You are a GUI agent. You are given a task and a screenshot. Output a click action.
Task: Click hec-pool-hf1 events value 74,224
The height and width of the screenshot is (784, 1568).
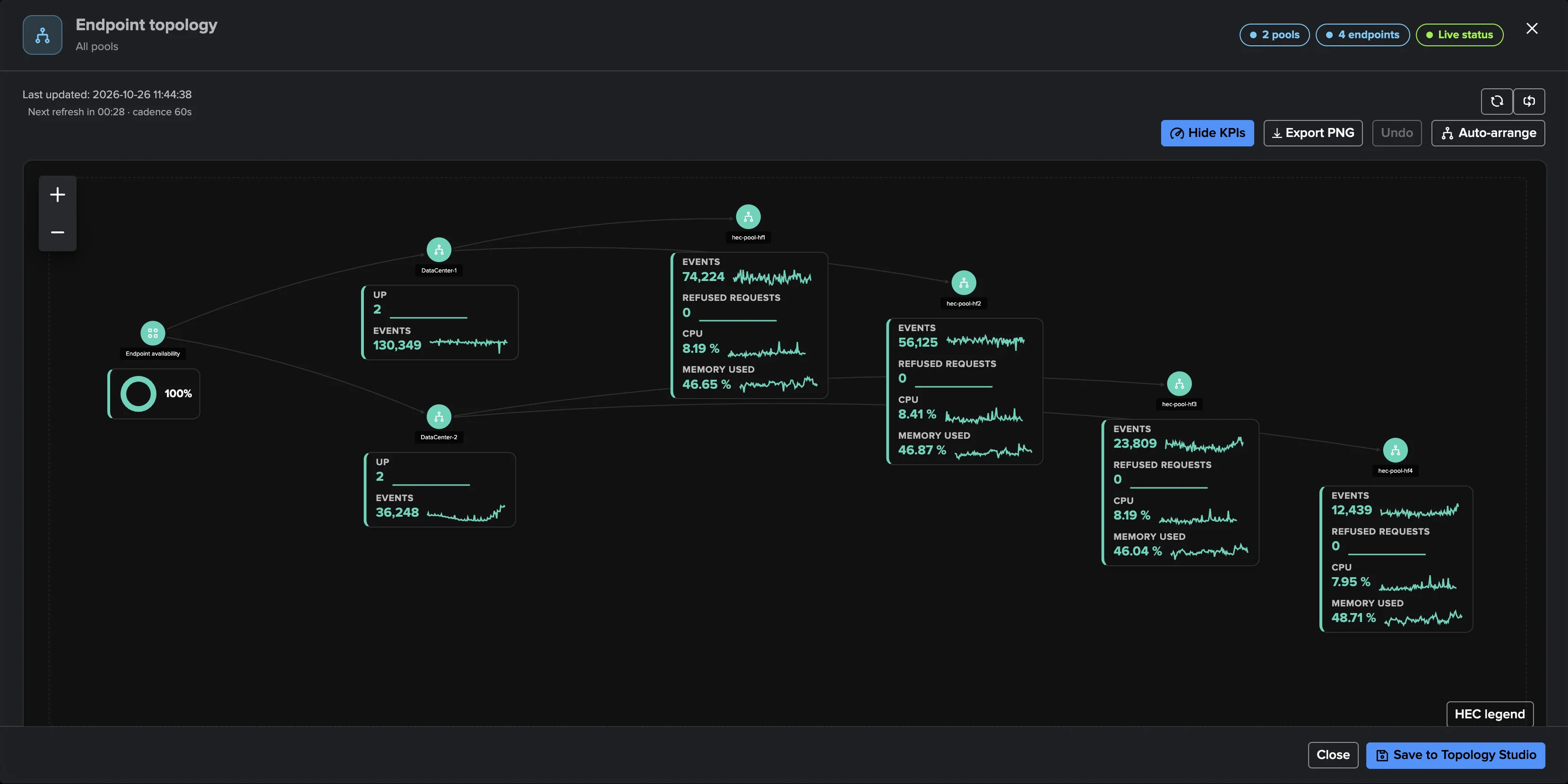tap(703, 277)
